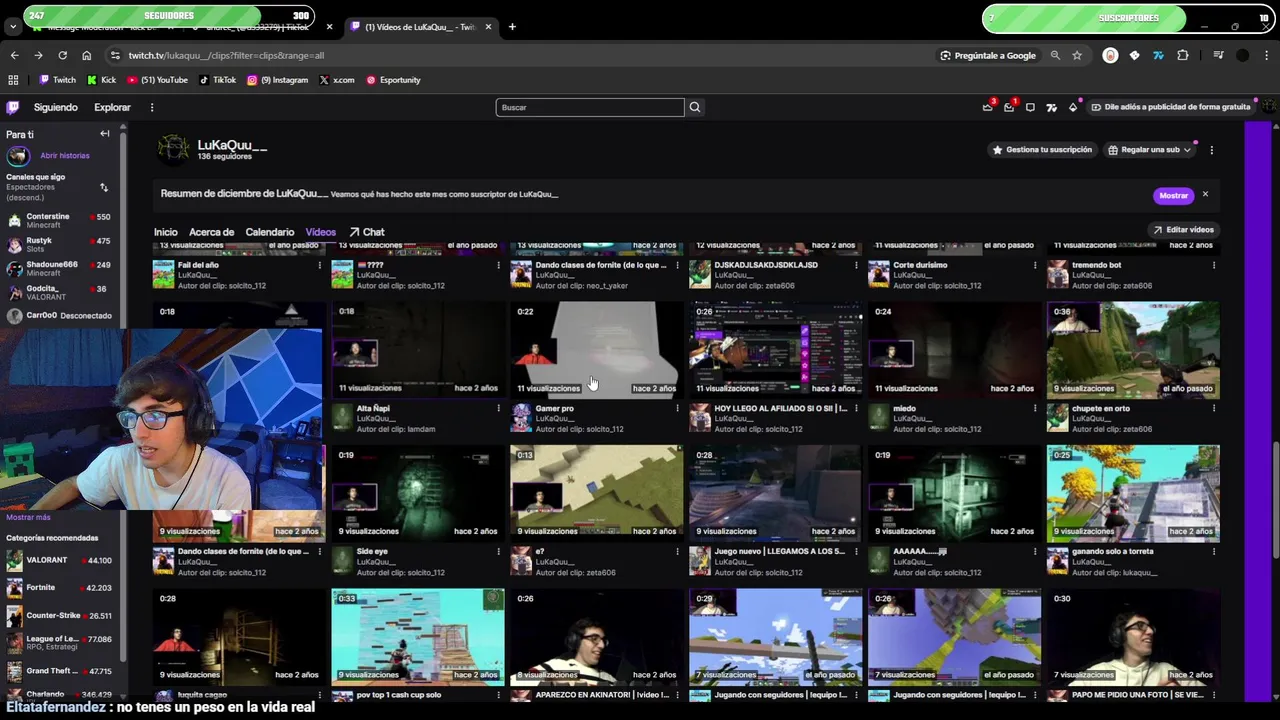Image resolution: width=1280 pixels, height=720 pixels.
Task: Open the Chrome apps grid icon
Action: [13, 80]
